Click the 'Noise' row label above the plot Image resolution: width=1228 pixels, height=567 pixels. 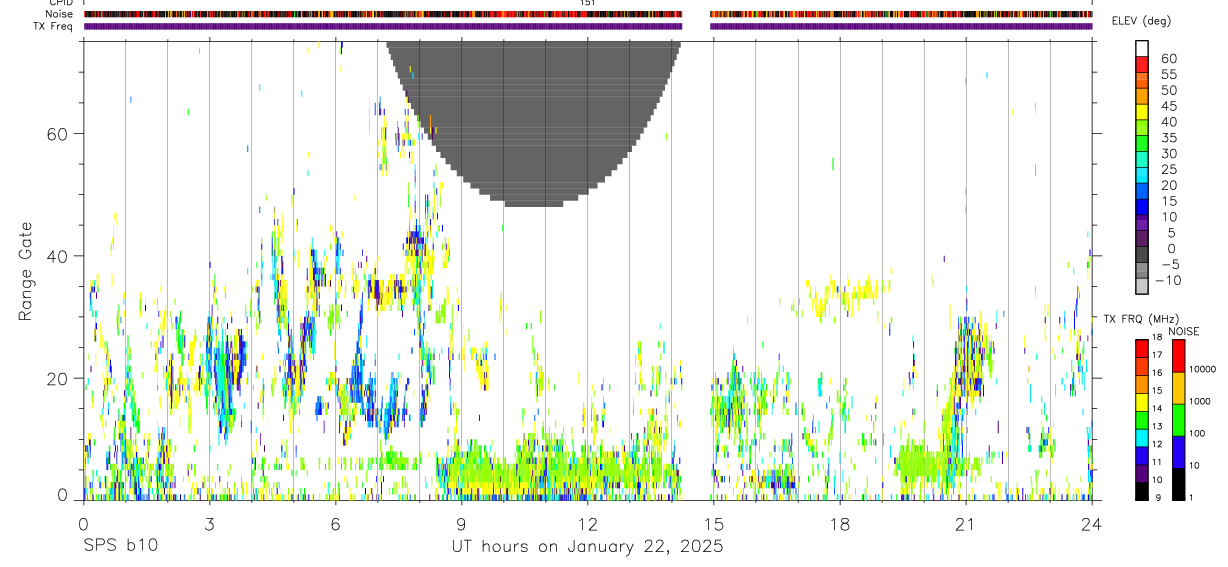point(60,14)
